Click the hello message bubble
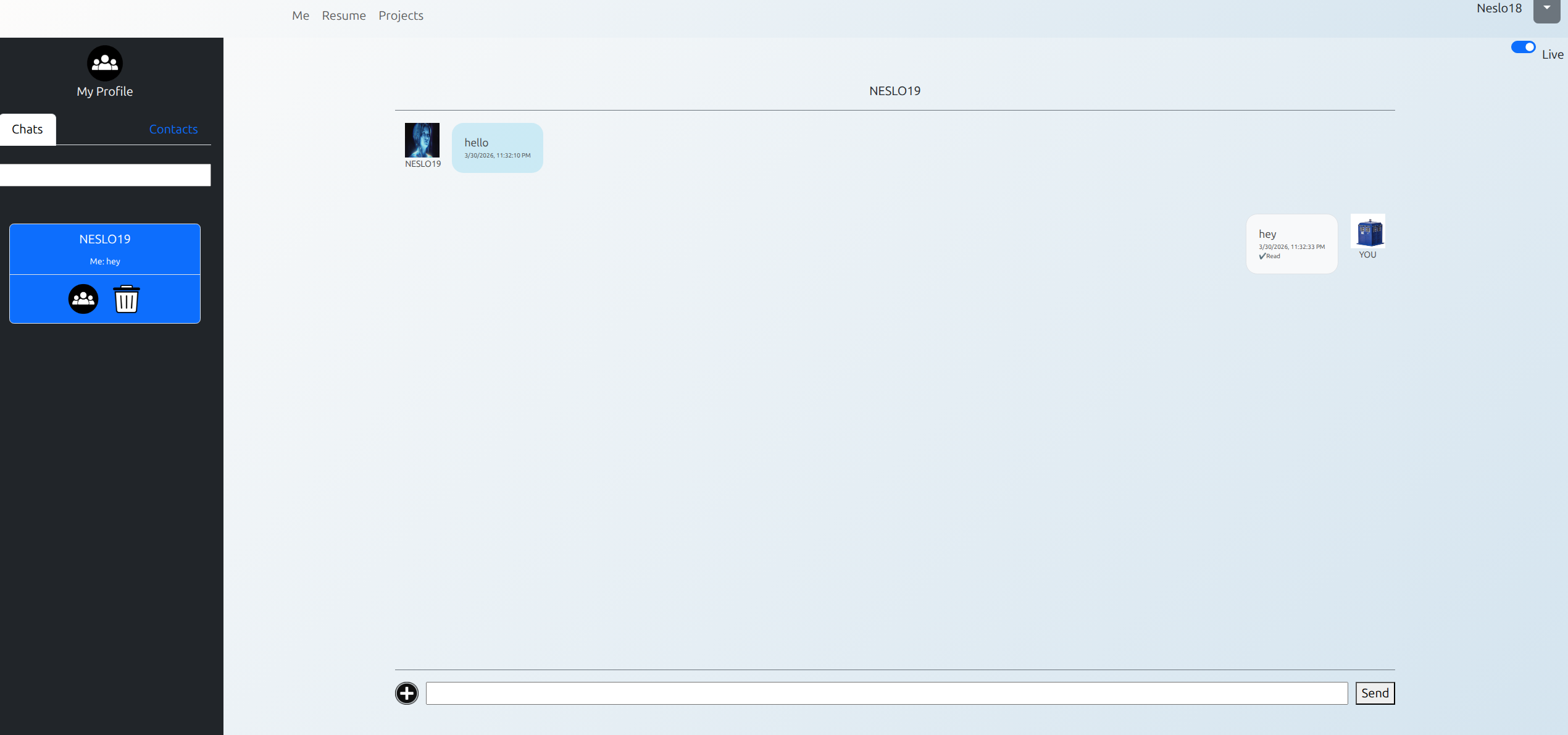Image resolution: width=1568 pixels, height=735 pixels. (x=498, y=148)
